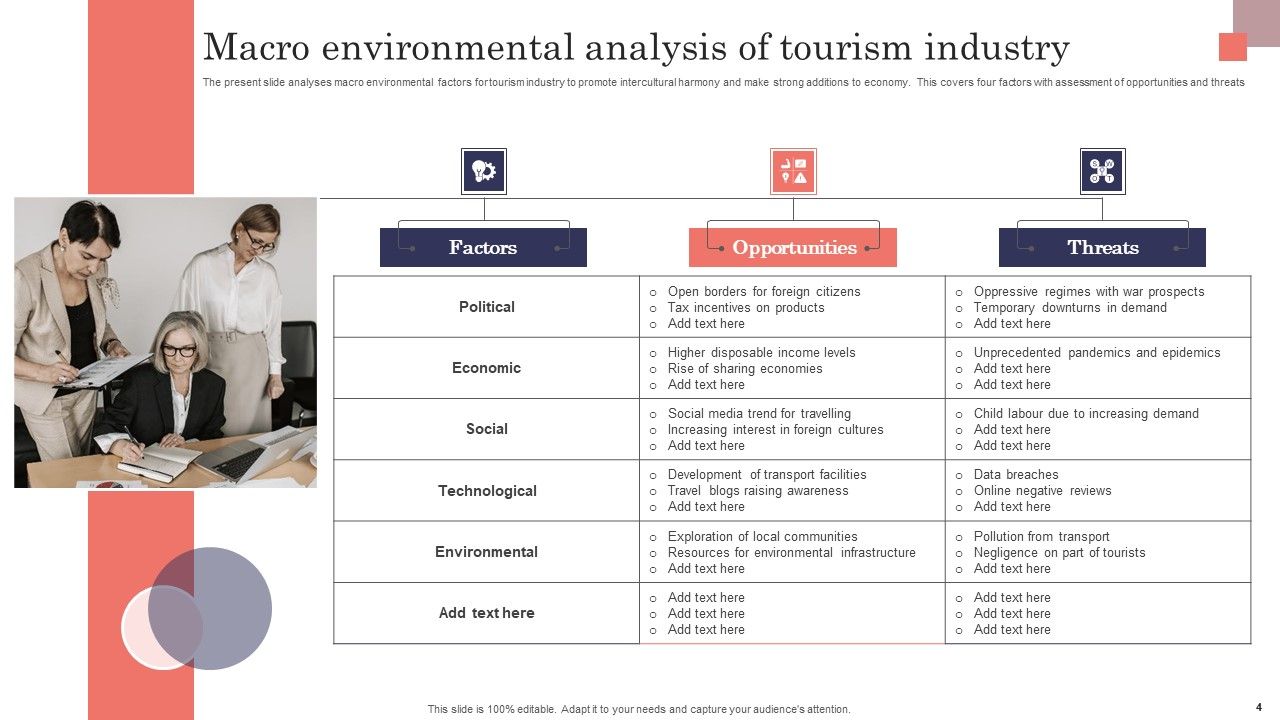Select the coral quadrant Opportunities icon

click(x=794, y=170)
